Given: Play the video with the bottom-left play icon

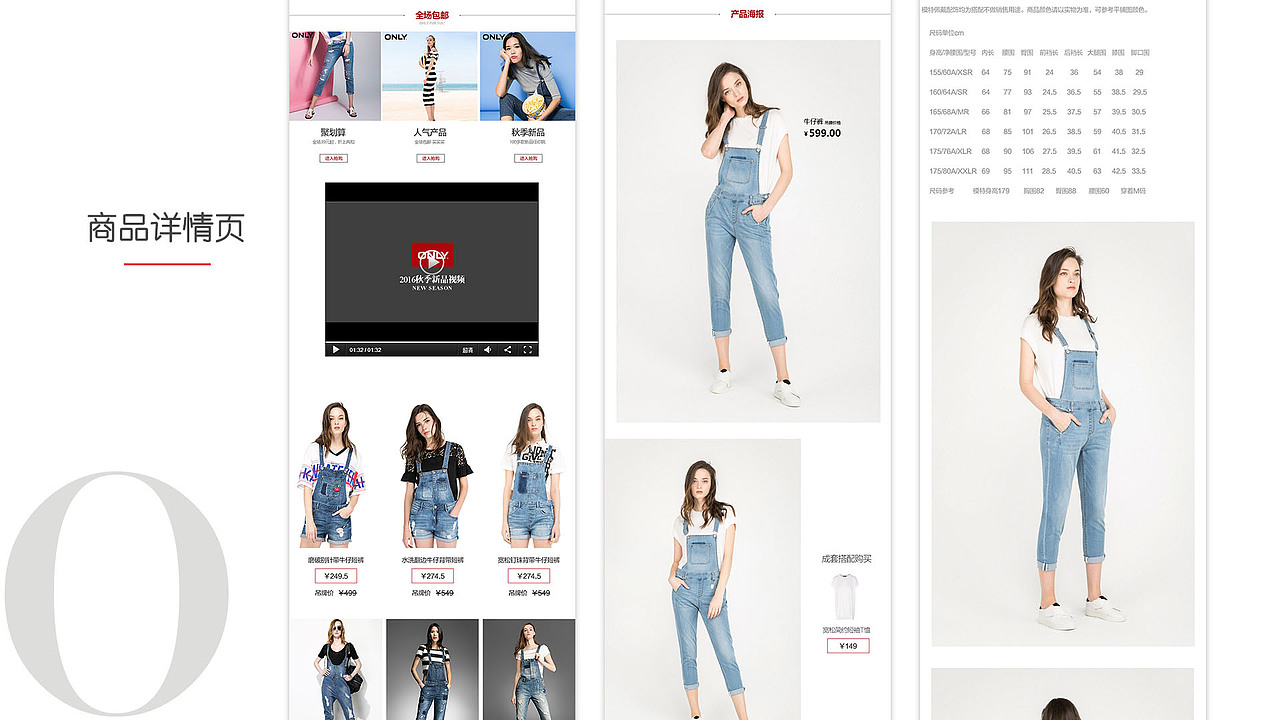Looking at the screenshot, I should coord(335,350).
